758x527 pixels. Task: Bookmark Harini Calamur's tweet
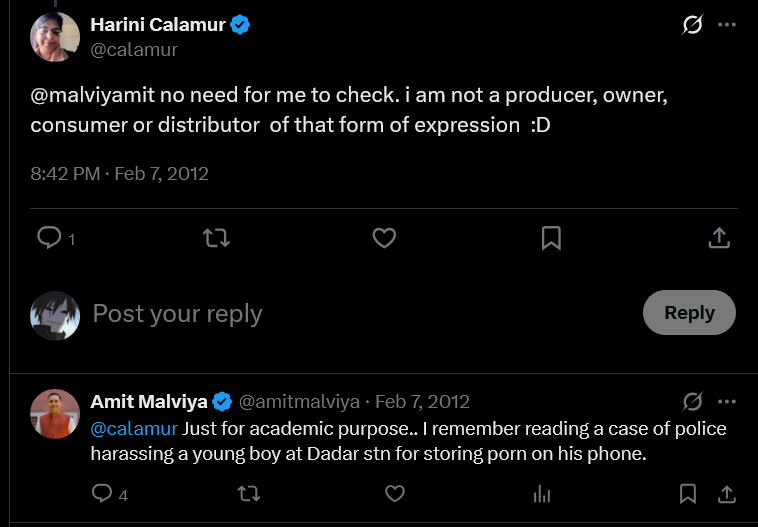click(551, 238)
